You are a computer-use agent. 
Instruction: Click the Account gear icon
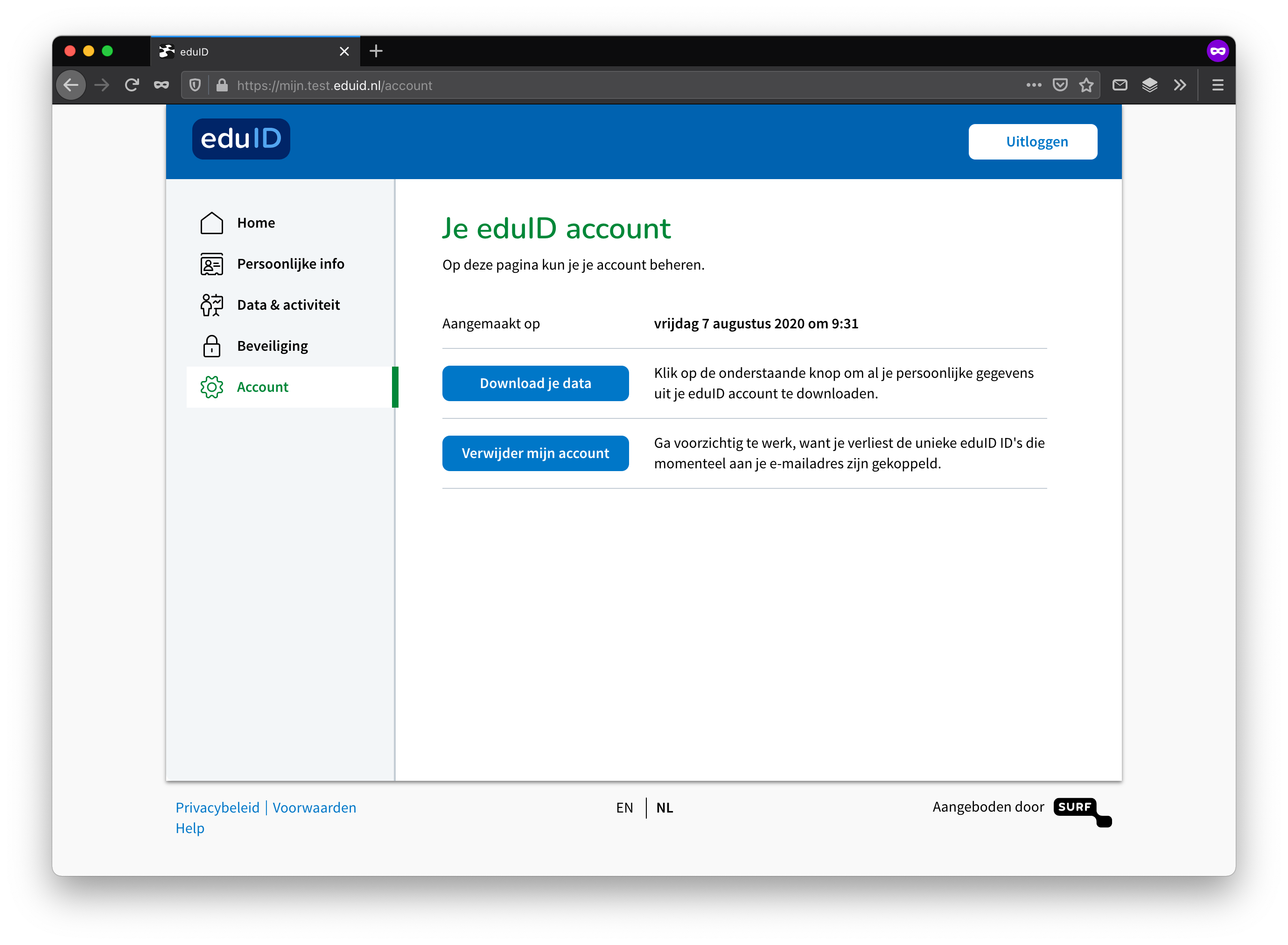pos(212,387)
